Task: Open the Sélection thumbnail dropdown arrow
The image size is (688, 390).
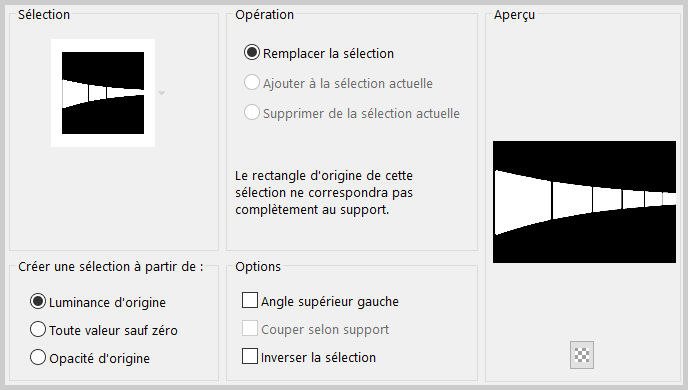Action: click(162, 93)
